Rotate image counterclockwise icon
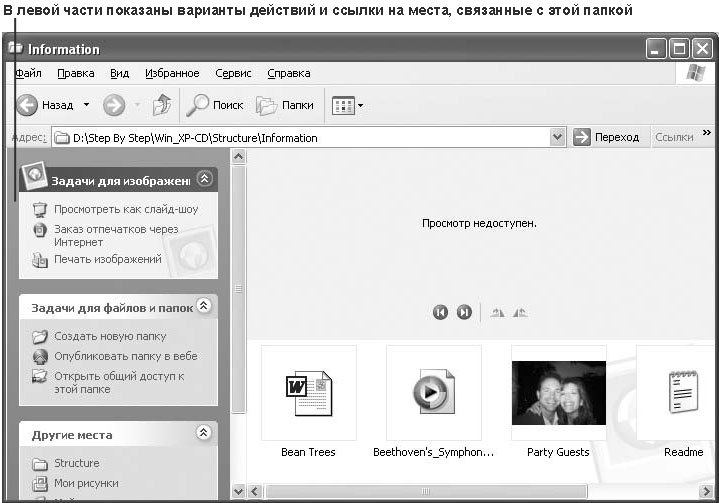Viewport: 719px width, 503px height. 520,313
